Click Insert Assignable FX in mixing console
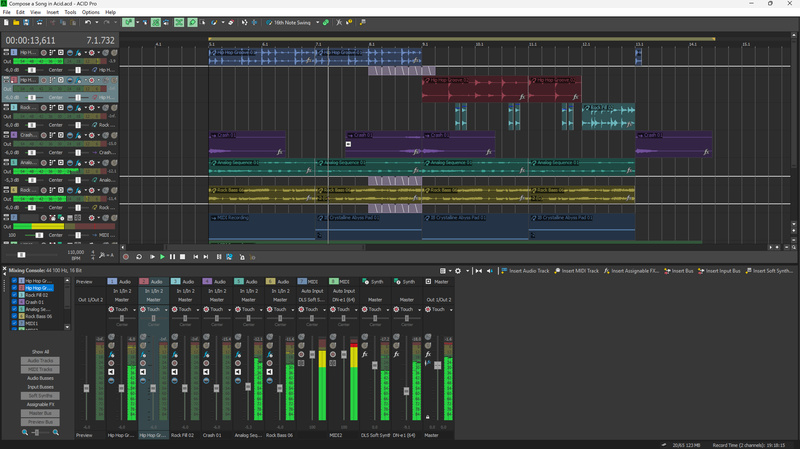This screenshot has height=449, width=800. pos(631,271)
